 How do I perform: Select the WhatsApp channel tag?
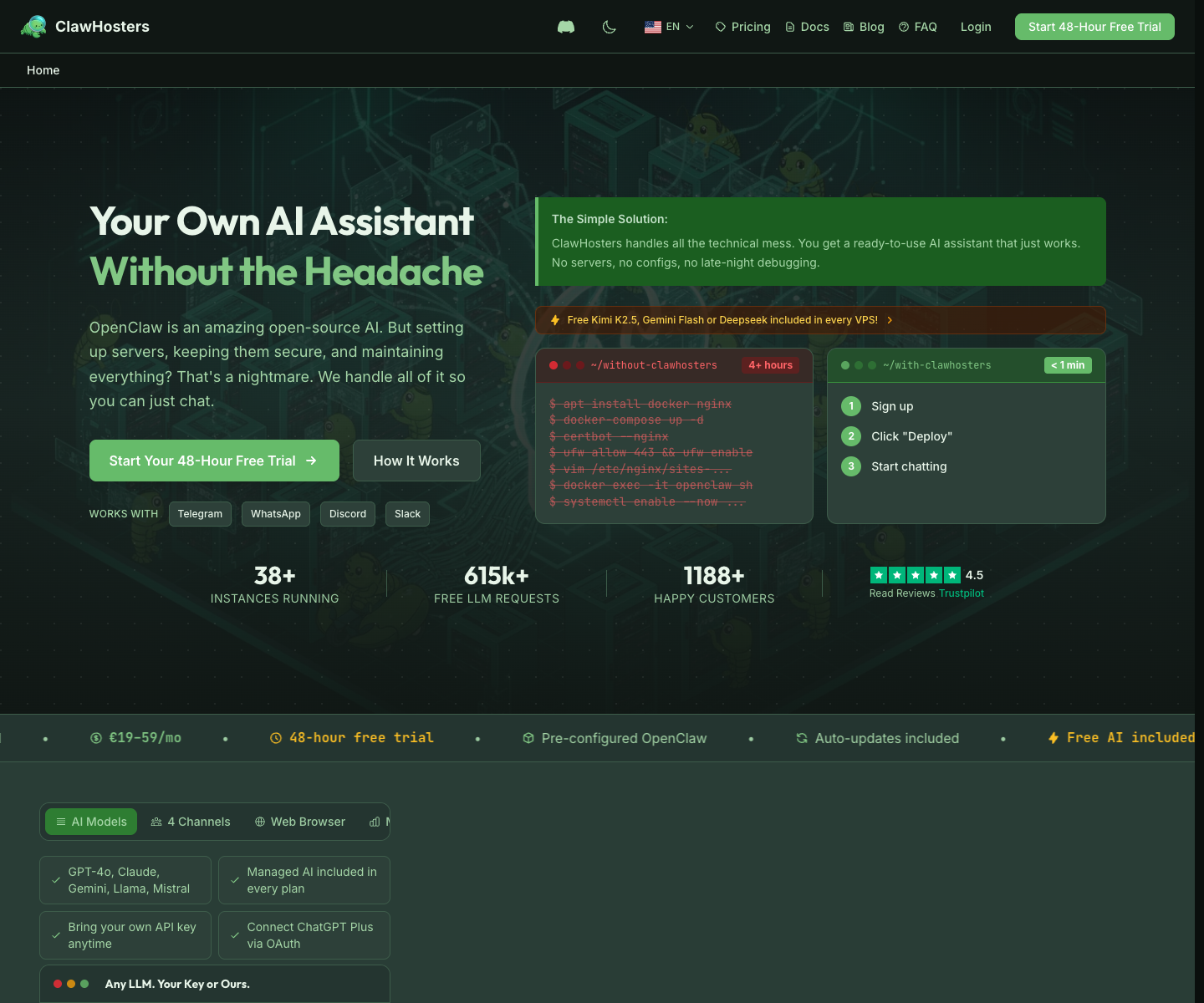pos(276,514)
